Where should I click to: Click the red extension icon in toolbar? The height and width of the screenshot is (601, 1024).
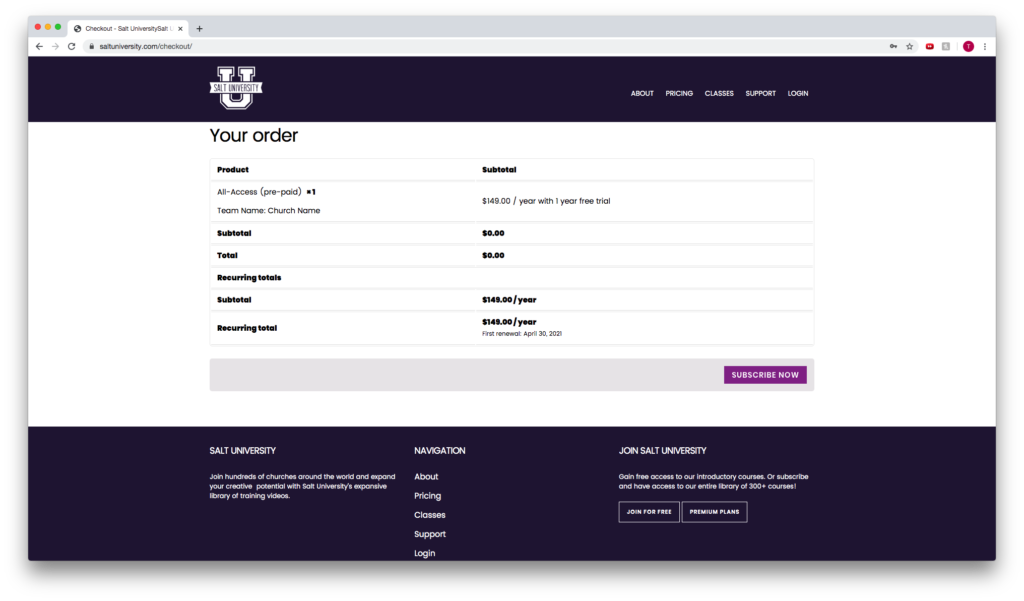(x=929, y=46)
